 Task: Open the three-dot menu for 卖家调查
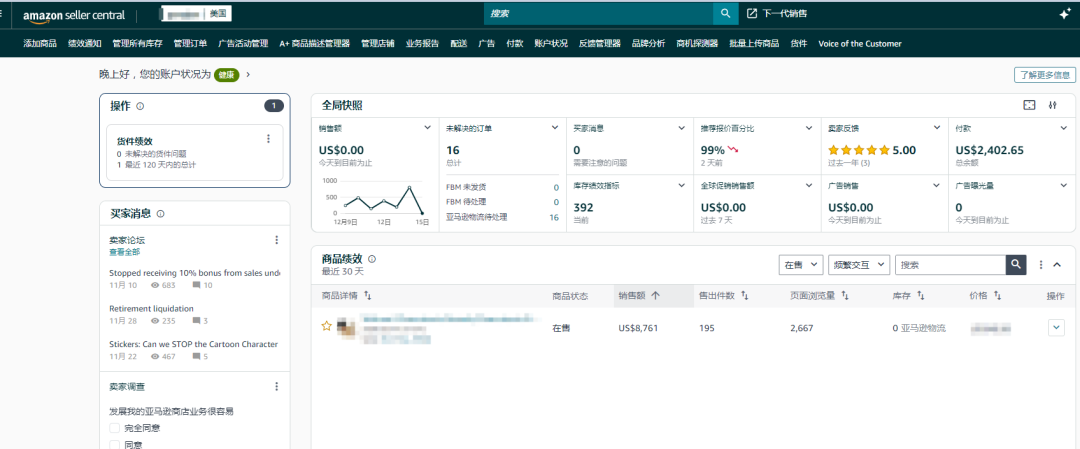pos(277,386)
